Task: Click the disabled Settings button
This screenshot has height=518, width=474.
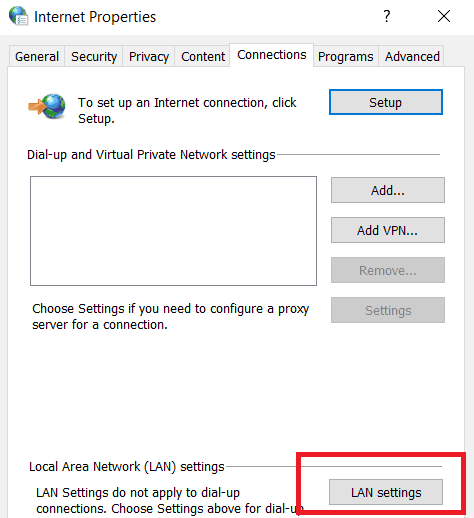Action: click(x=388, y=310)
